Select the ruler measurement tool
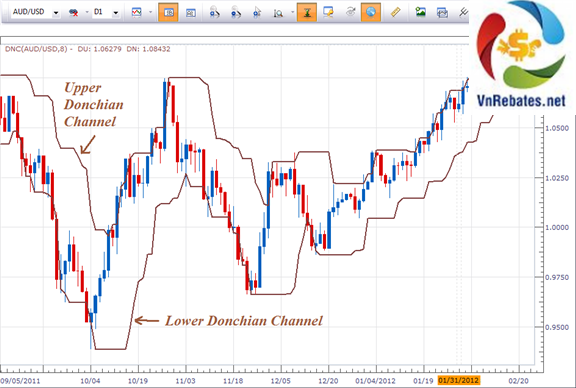The width and height of the screenshot is (576, 388). [395, 12]
